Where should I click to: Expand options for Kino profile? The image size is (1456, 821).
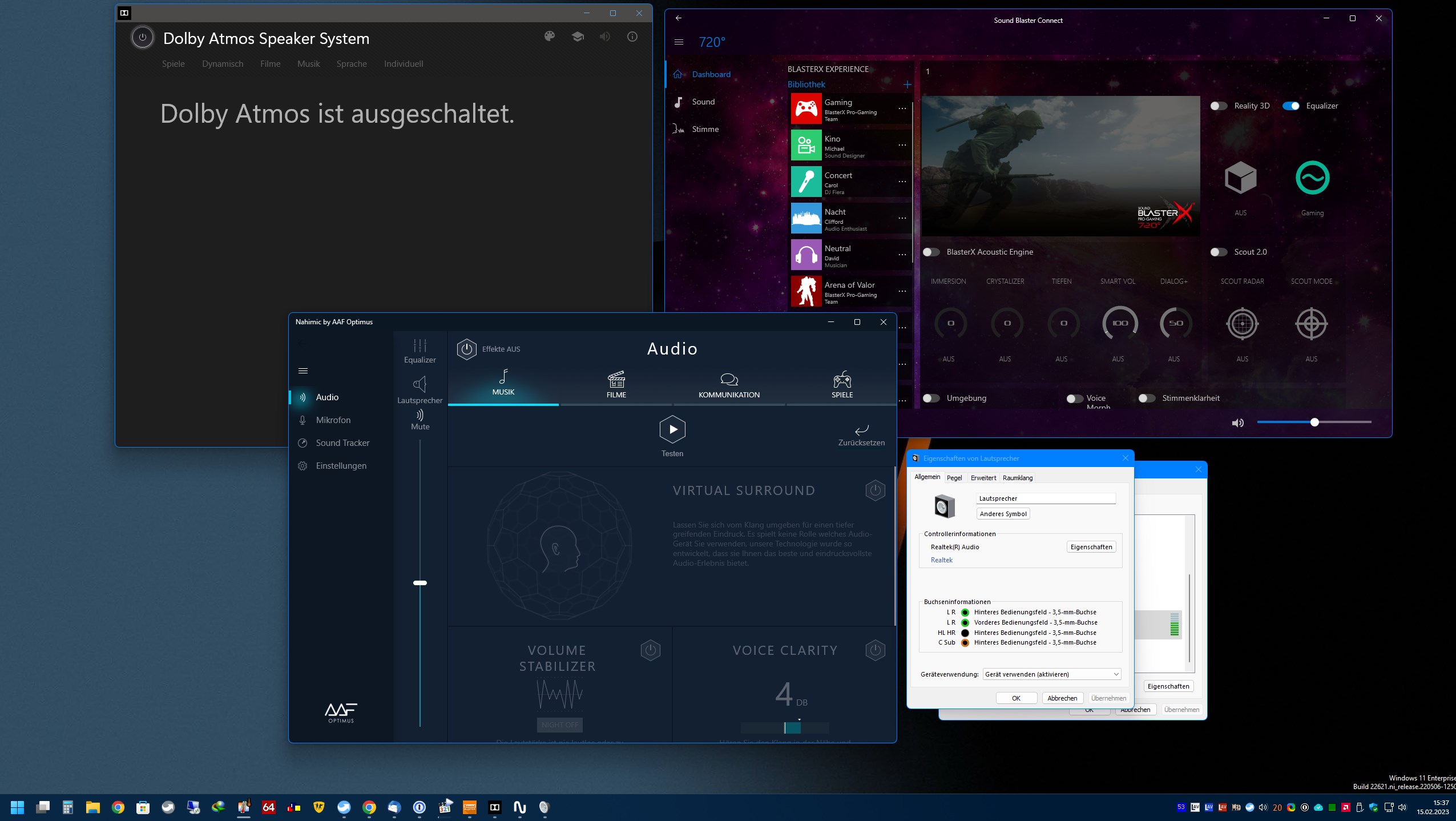coord(902,145)
